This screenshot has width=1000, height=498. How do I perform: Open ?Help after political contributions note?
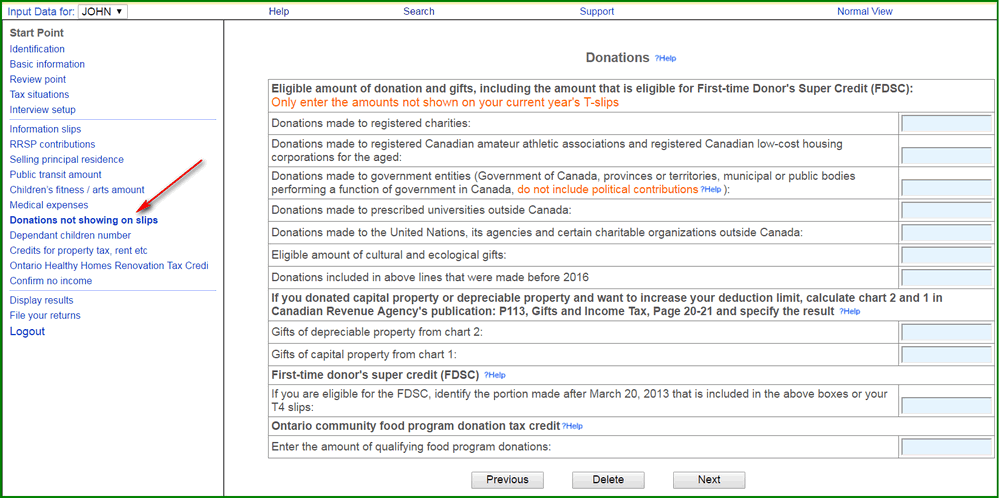[x=711, y=190]
